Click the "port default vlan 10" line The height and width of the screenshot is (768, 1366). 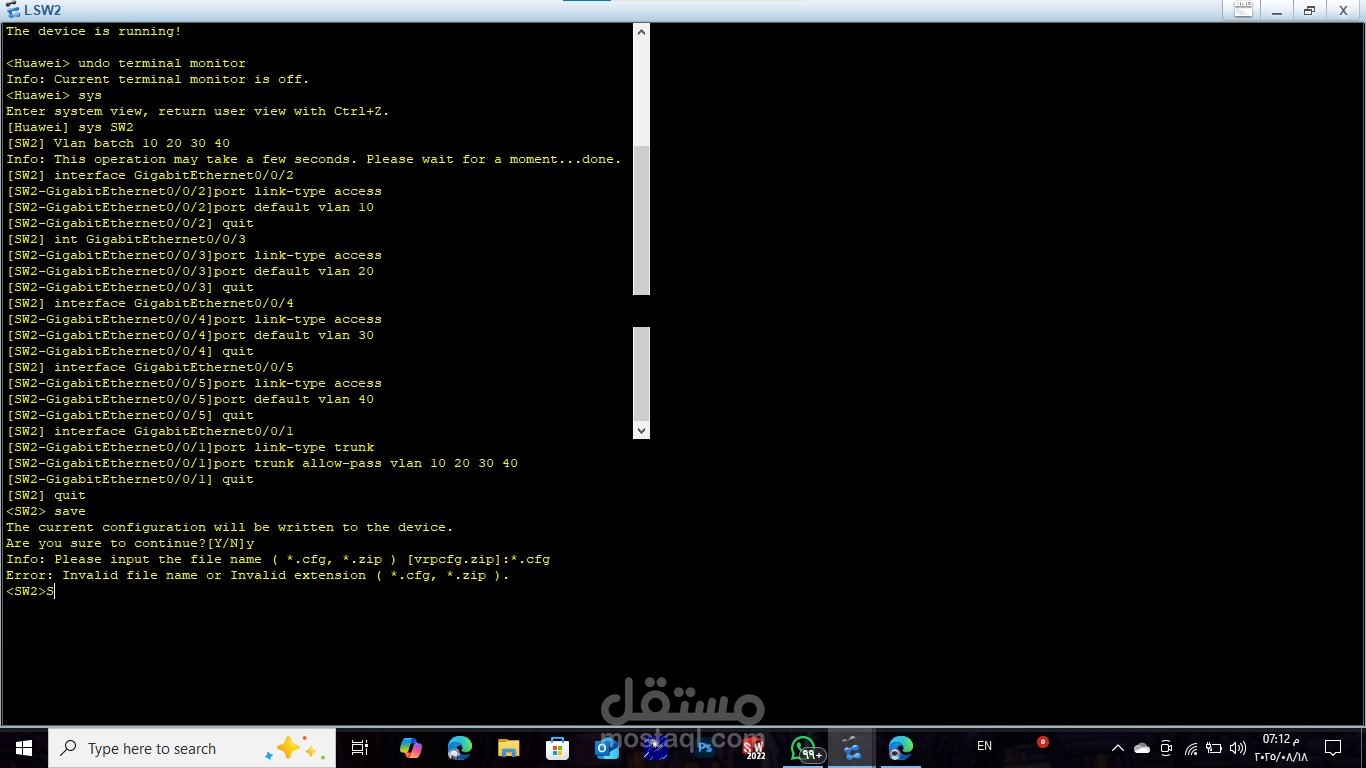point(190,207)
